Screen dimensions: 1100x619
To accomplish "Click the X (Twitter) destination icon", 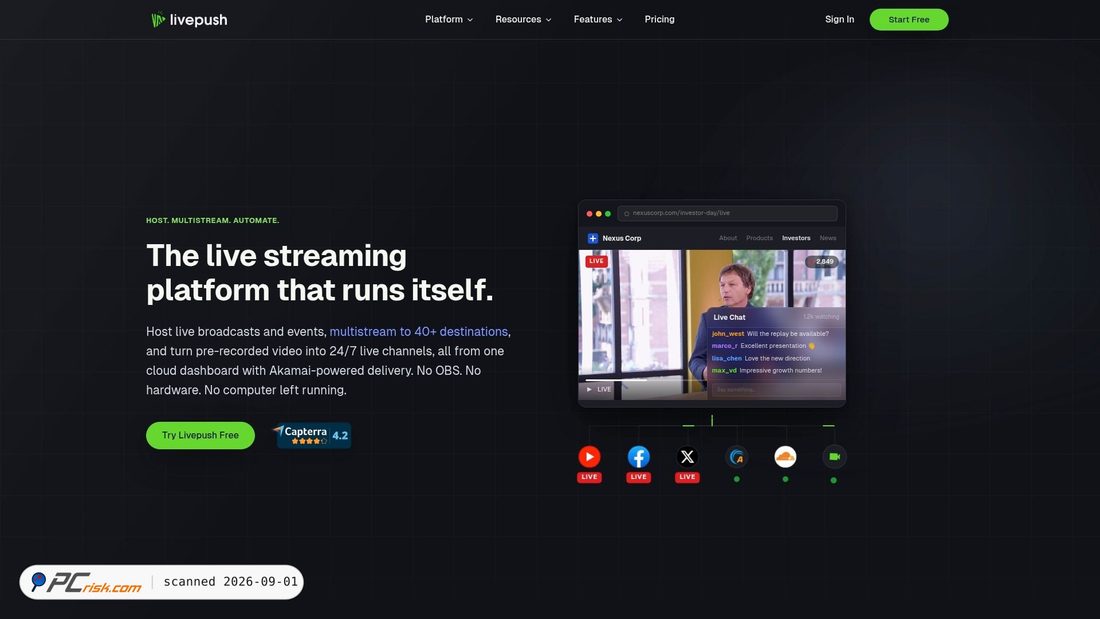I will point(688,457).
